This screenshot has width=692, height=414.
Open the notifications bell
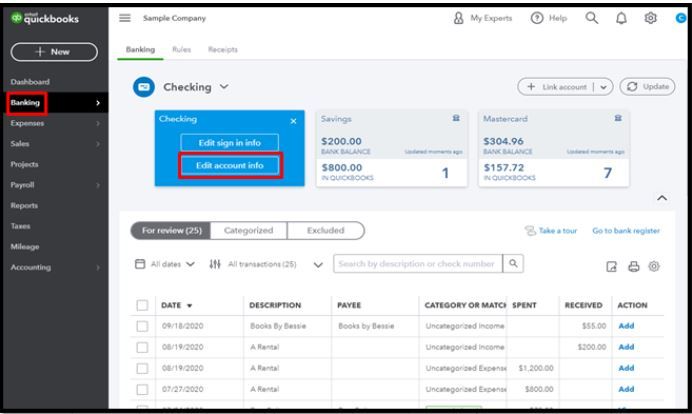[621, 18]
